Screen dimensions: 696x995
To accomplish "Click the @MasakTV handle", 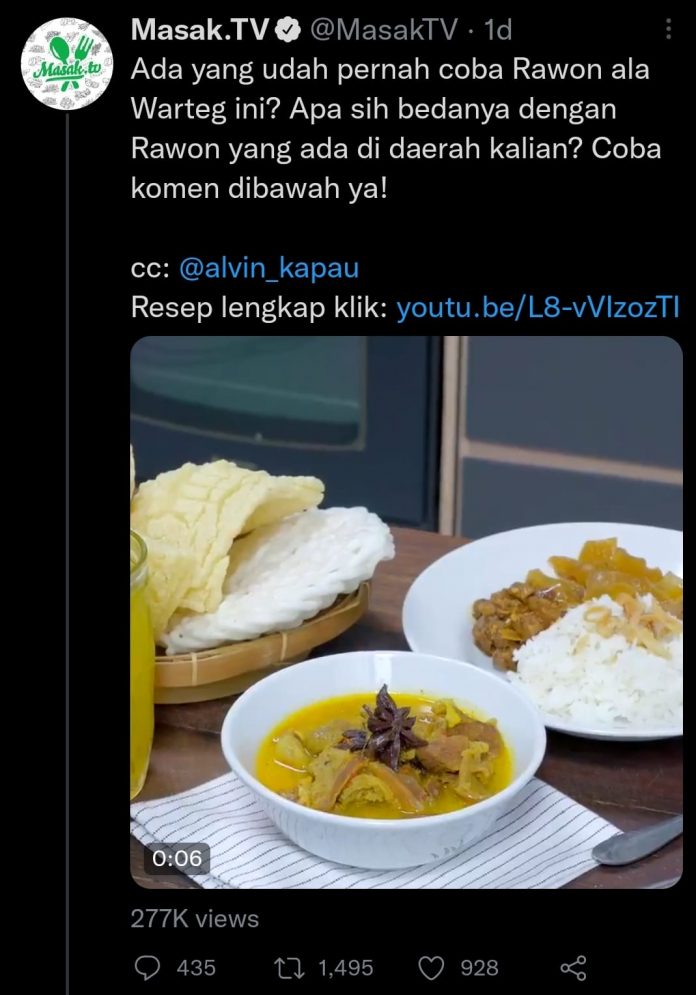I will (383, 30).
